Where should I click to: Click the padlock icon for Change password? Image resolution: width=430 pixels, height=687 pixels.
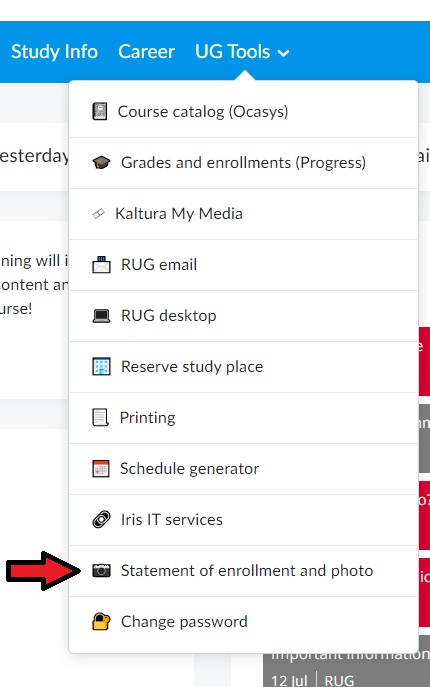[101, 621]
